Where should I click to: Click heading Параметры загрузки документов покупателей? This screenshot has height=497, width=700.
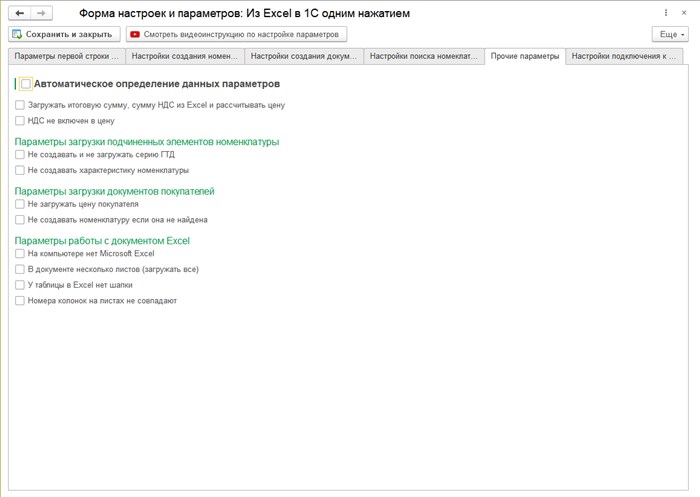[x=115, y=192]
